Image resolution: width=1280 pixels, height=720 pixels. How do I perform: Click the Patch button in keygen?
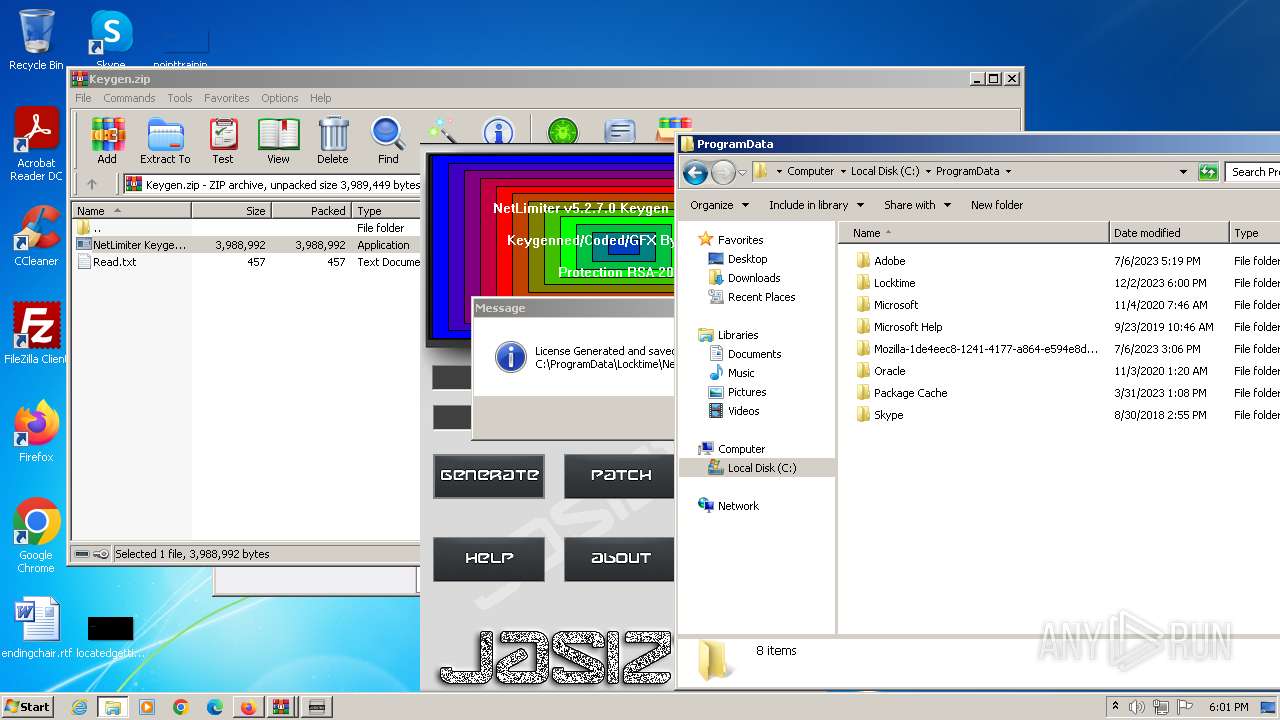tap(619, 476)
